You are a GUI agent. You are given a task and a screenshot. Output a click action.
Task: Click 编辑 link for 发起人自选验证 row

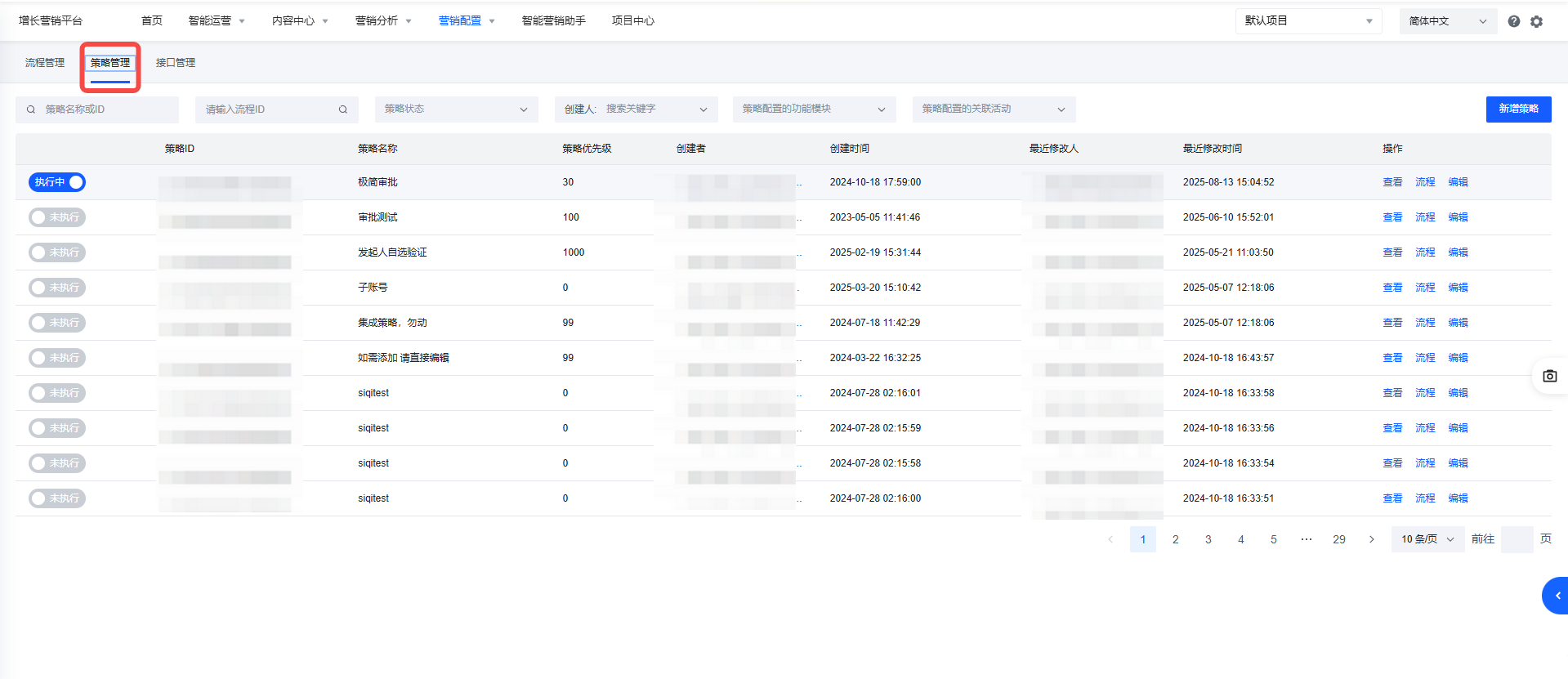(1458, 252)
